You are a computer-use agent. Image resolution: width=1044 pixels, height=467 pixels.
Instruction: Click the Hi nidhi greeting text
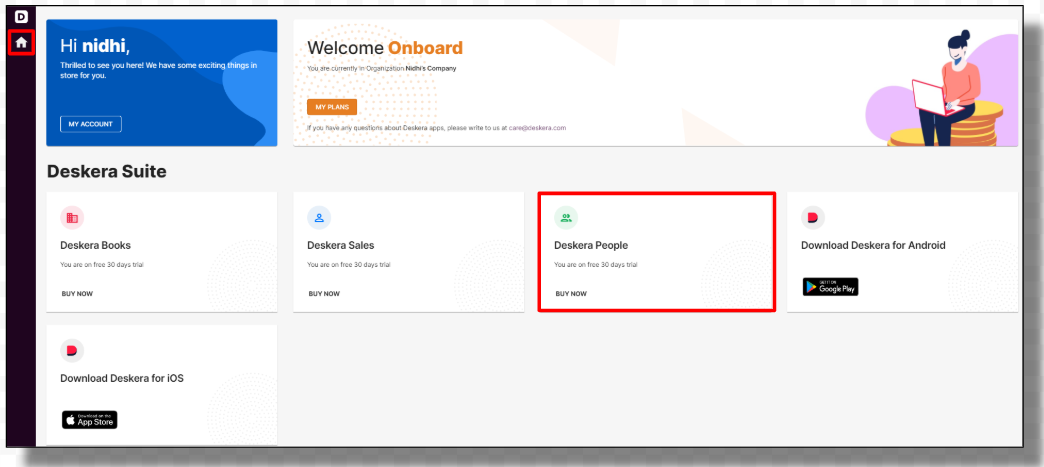pyautogui.click(x=95, y=45)
